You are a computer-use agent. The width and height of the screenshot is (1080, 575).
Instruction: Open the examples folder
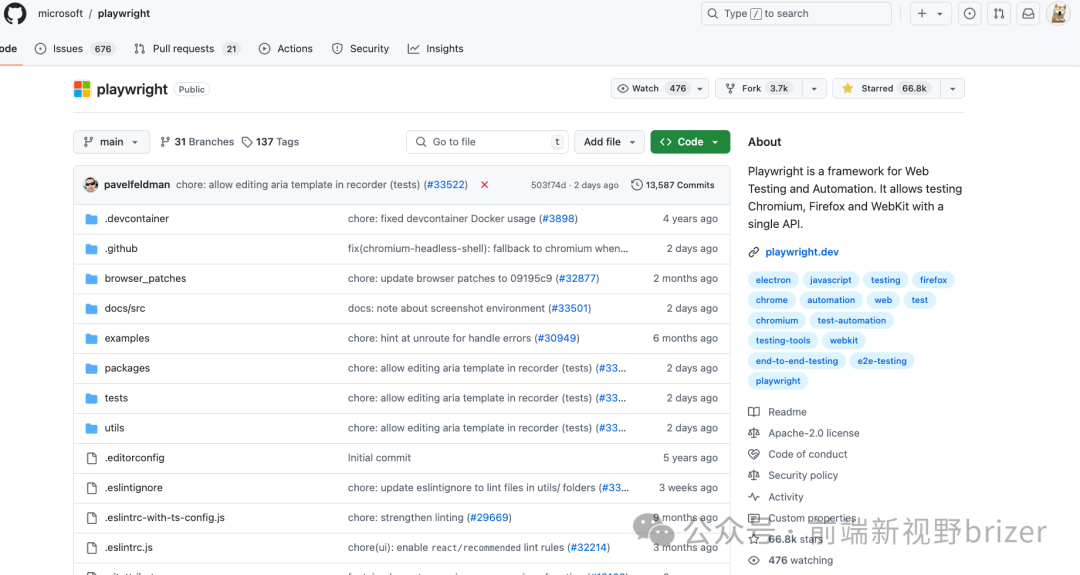point(127,338)
